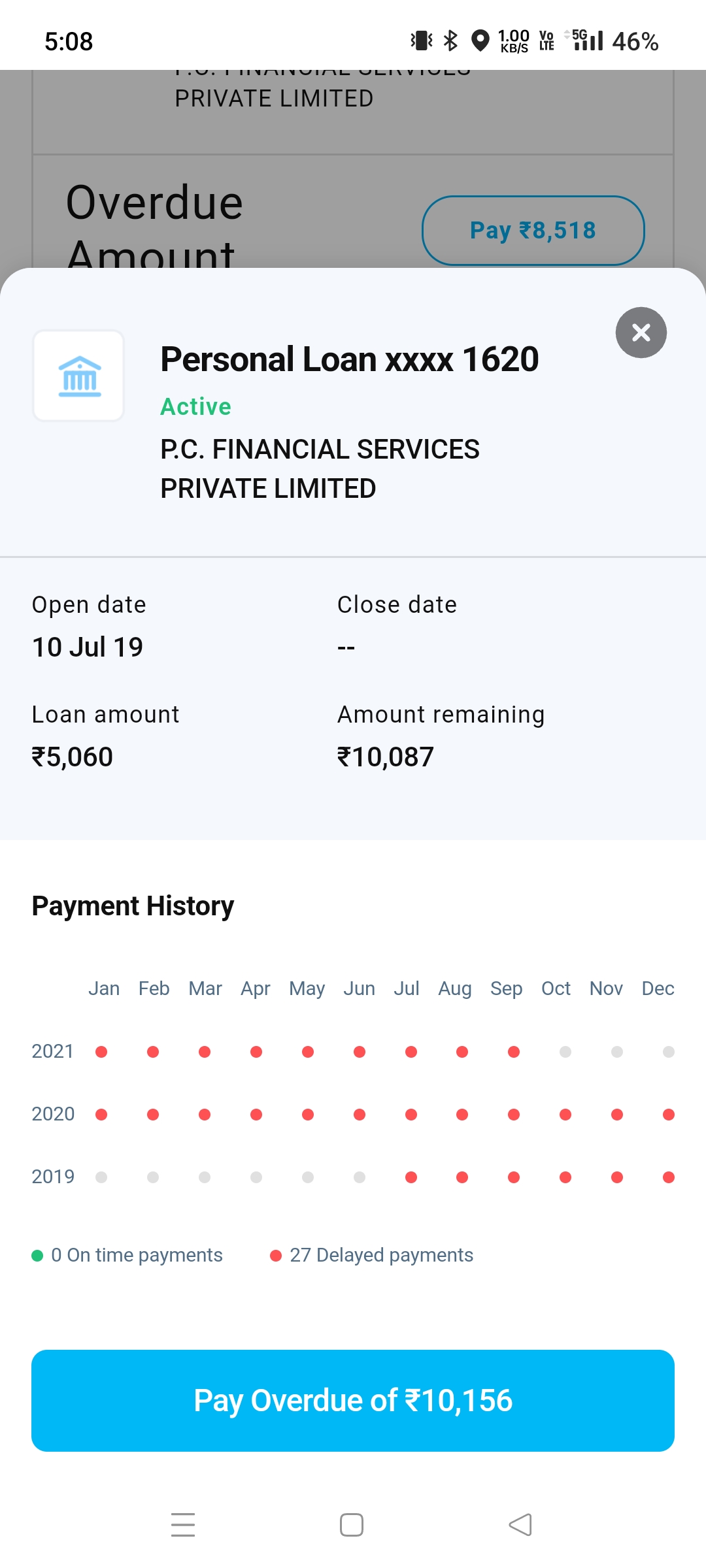Tap the red Delayed payments legend dot
The height and width of the screenshot is (1568, 706).
coord(276,1256)
